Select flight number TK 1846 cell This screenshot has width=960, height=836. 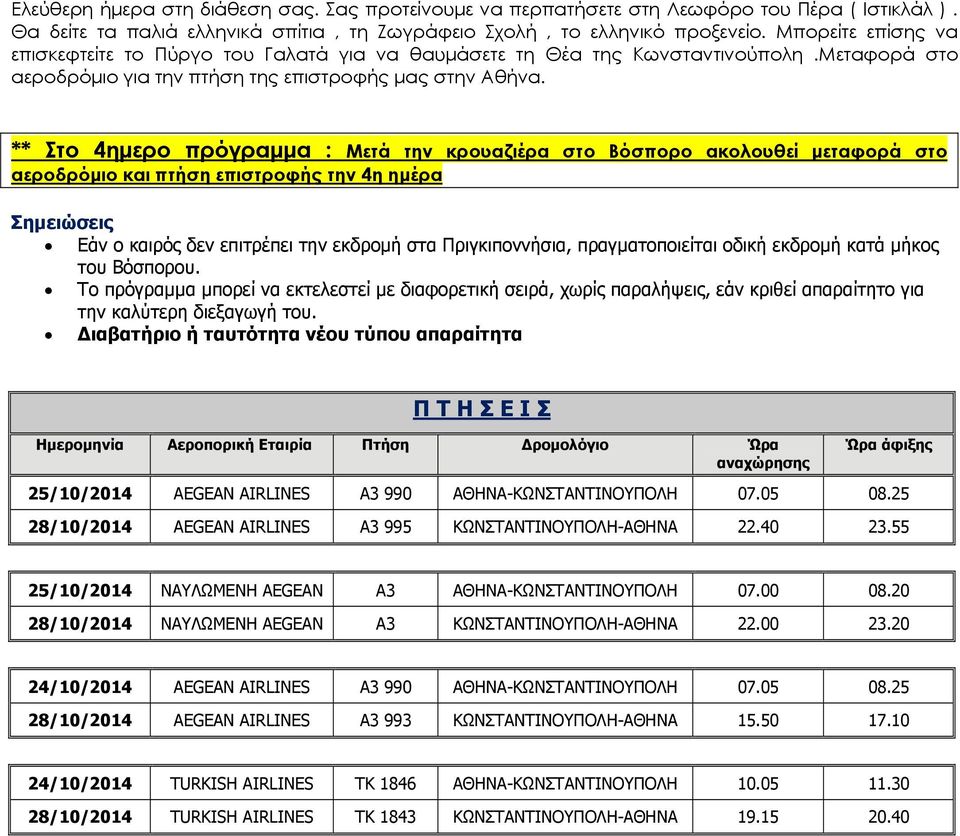(385, 783)
